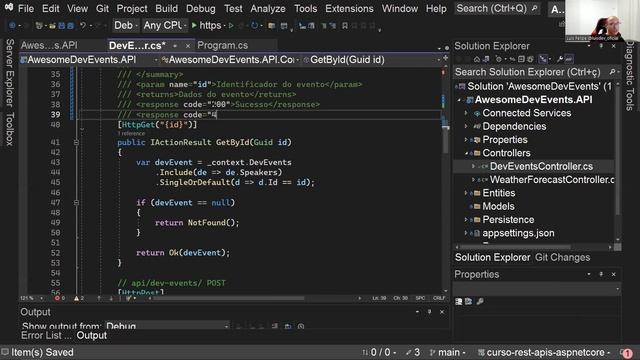Viewport: 640px width, 360px height.
Task: Open the editor zoom level dropdown
Action: 31,298
